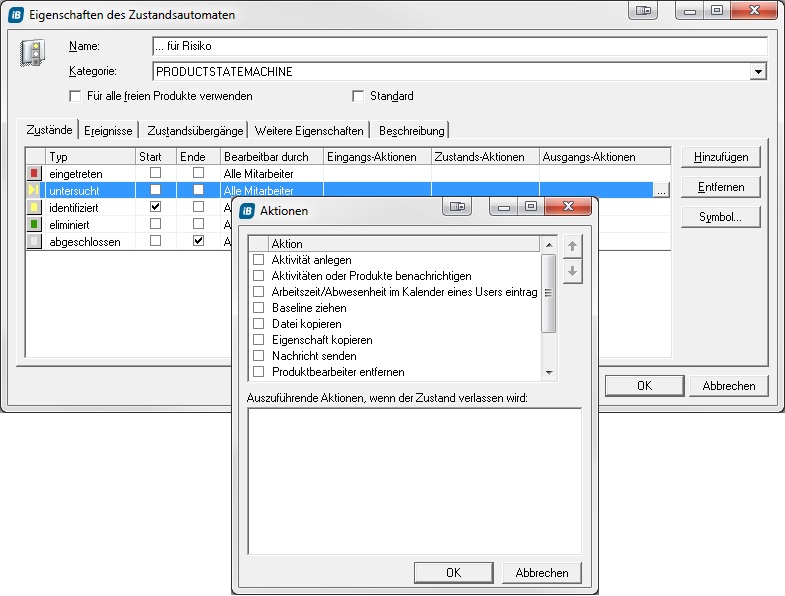
Task: Click the yellow identifiziert state icon
Action: [x=35, y=207]
